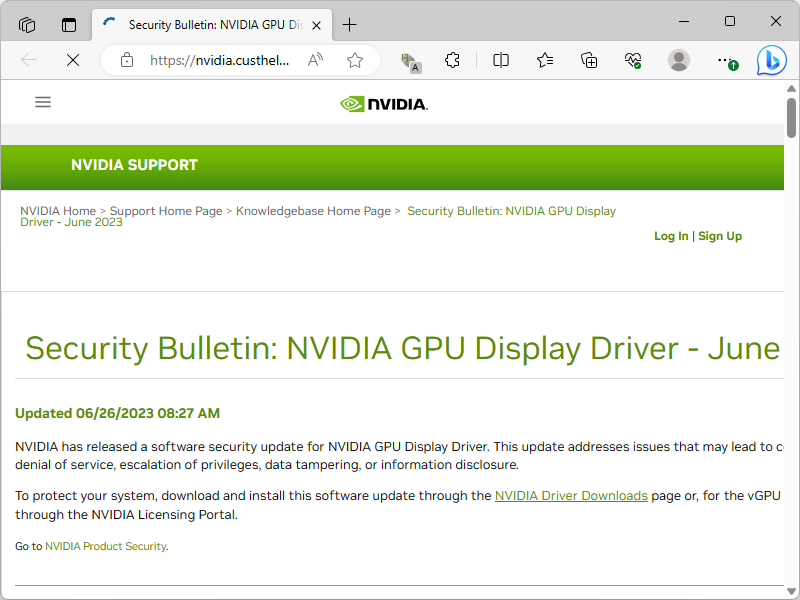
Task: Click the Sign Up link
Action: [720, 236]
